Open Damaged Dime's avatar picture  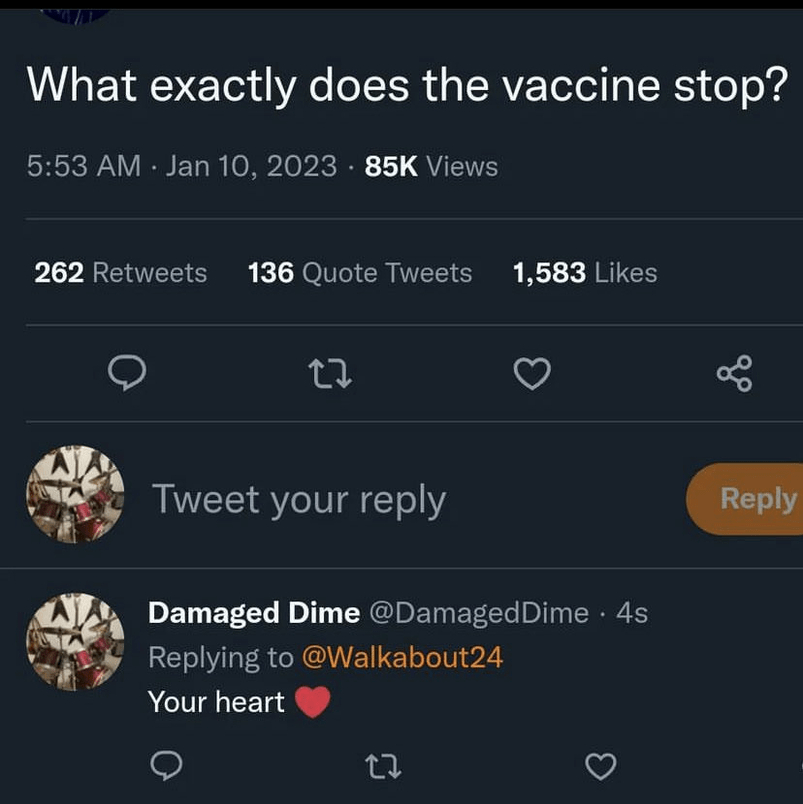tap(75, 642)
